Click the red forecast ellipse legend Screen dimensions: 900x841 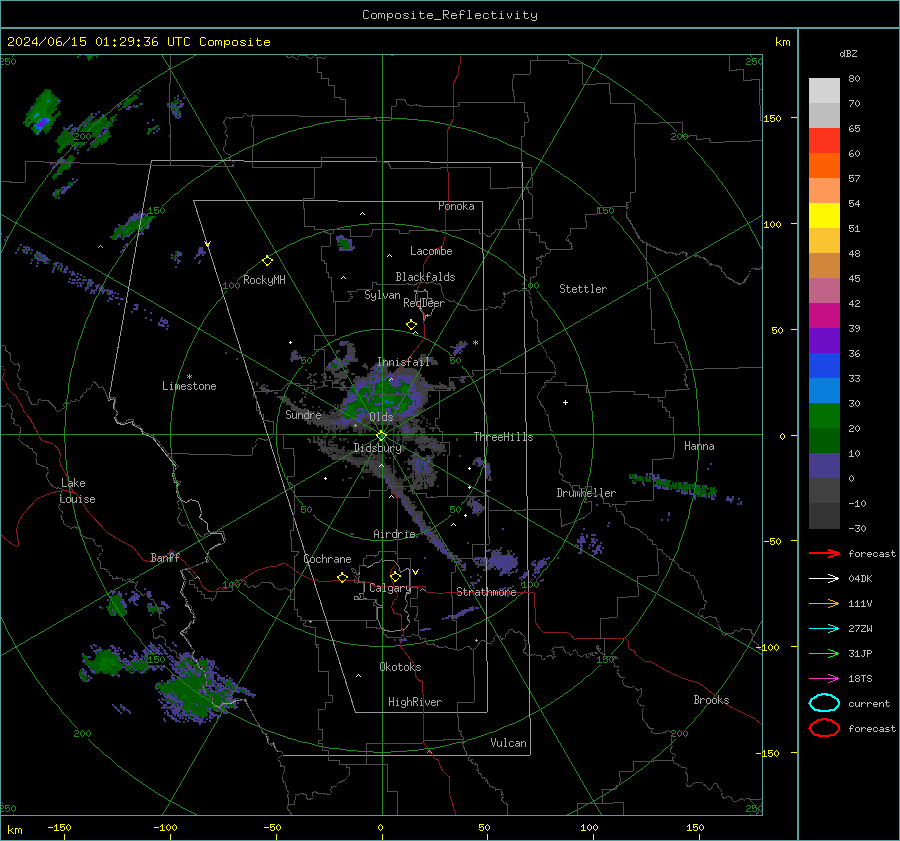coord(824,728)
